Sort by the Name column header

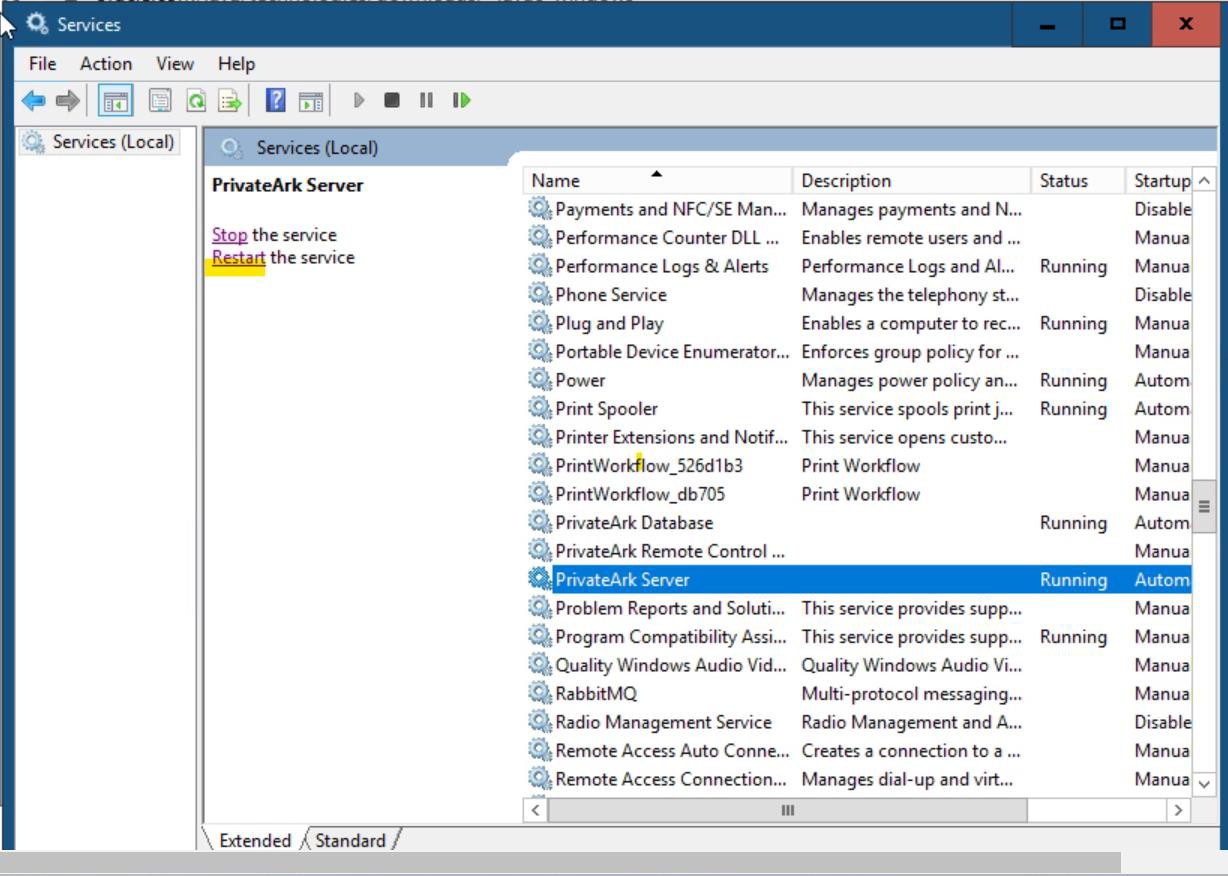pyautogui.click(x=658, y=181)
